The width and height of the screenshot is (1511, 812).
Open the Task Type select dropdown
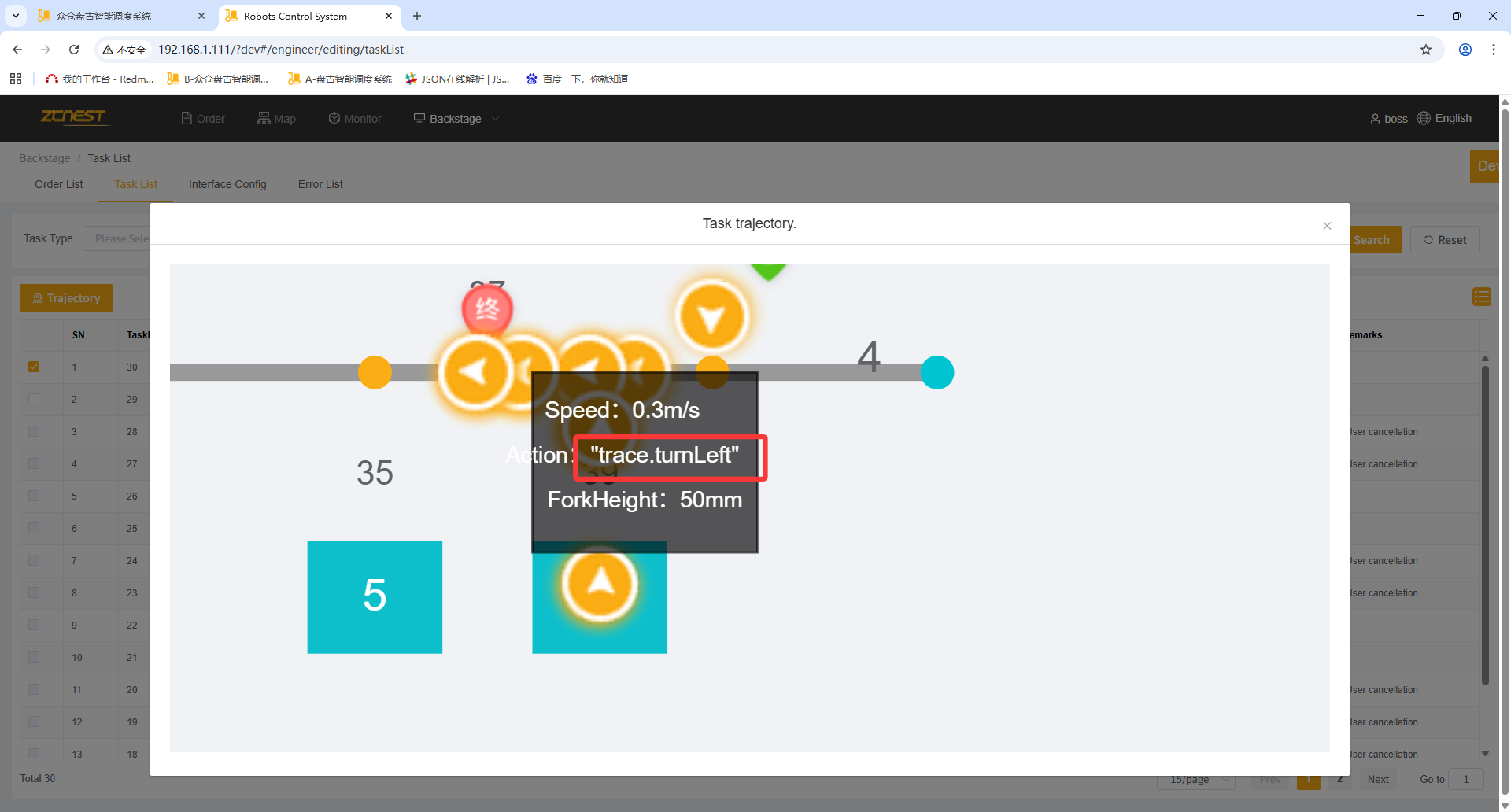118,238
